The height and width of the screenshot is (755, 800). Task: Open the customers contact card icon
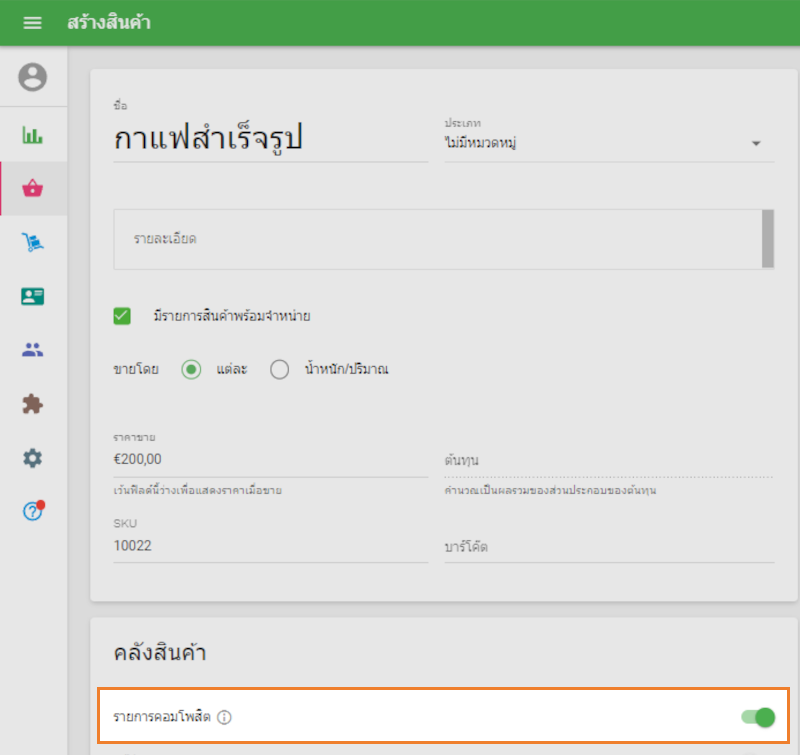(x=32, y=295)
